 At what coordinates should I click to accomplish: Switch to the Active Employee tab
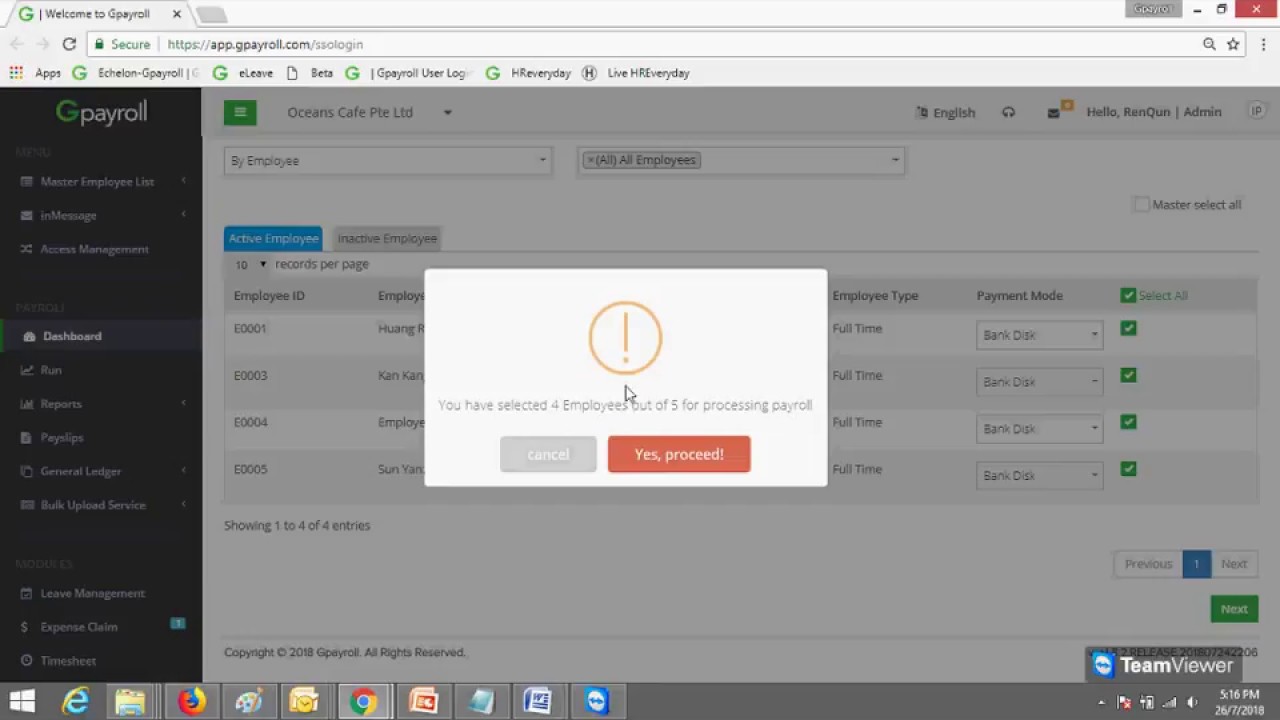(x=273, y=238)
